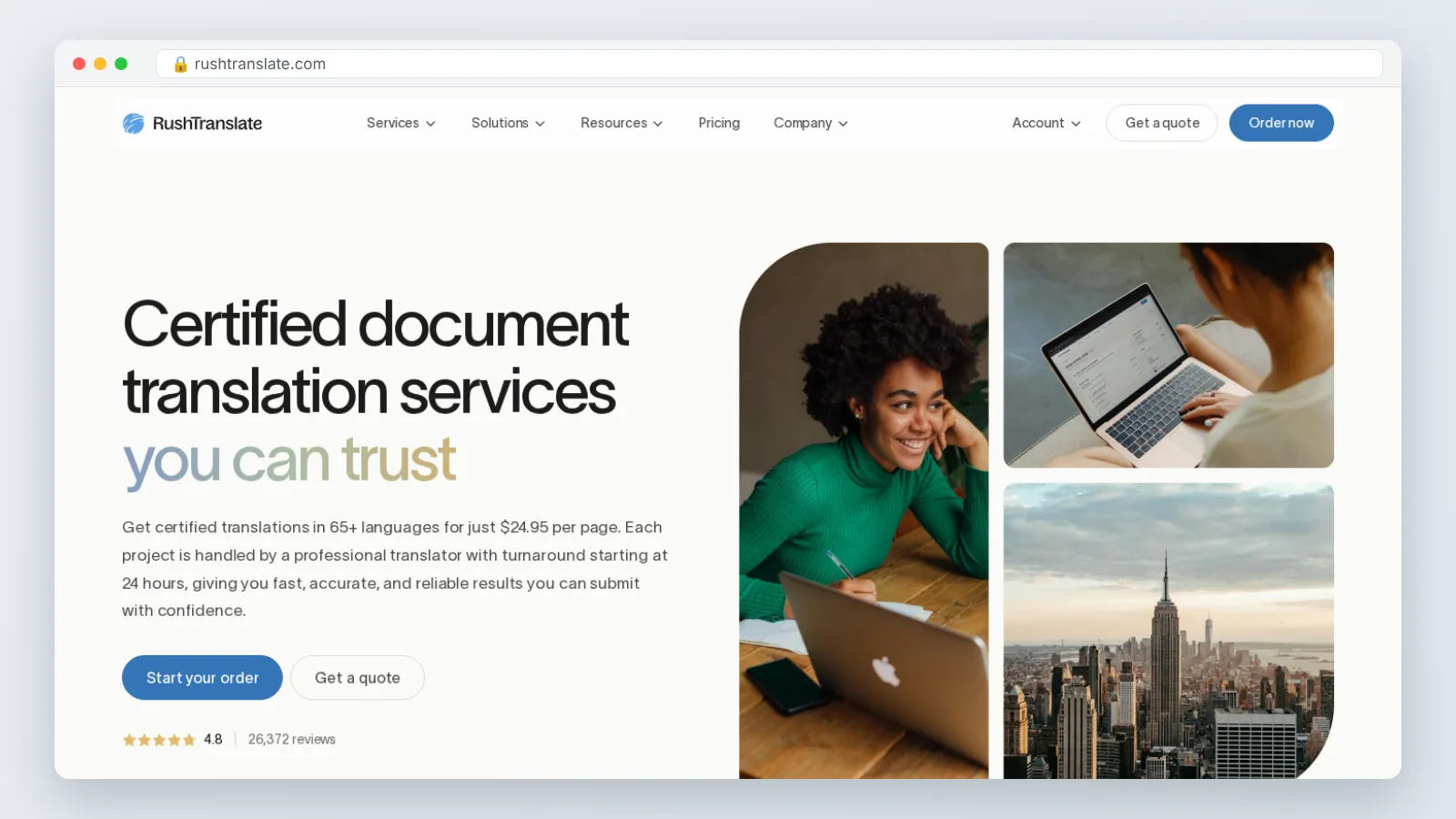The width and height of the screenshot is (1456, 819).
Task: Click the padlock icon in address bar
Action: (x=180, y=64)
